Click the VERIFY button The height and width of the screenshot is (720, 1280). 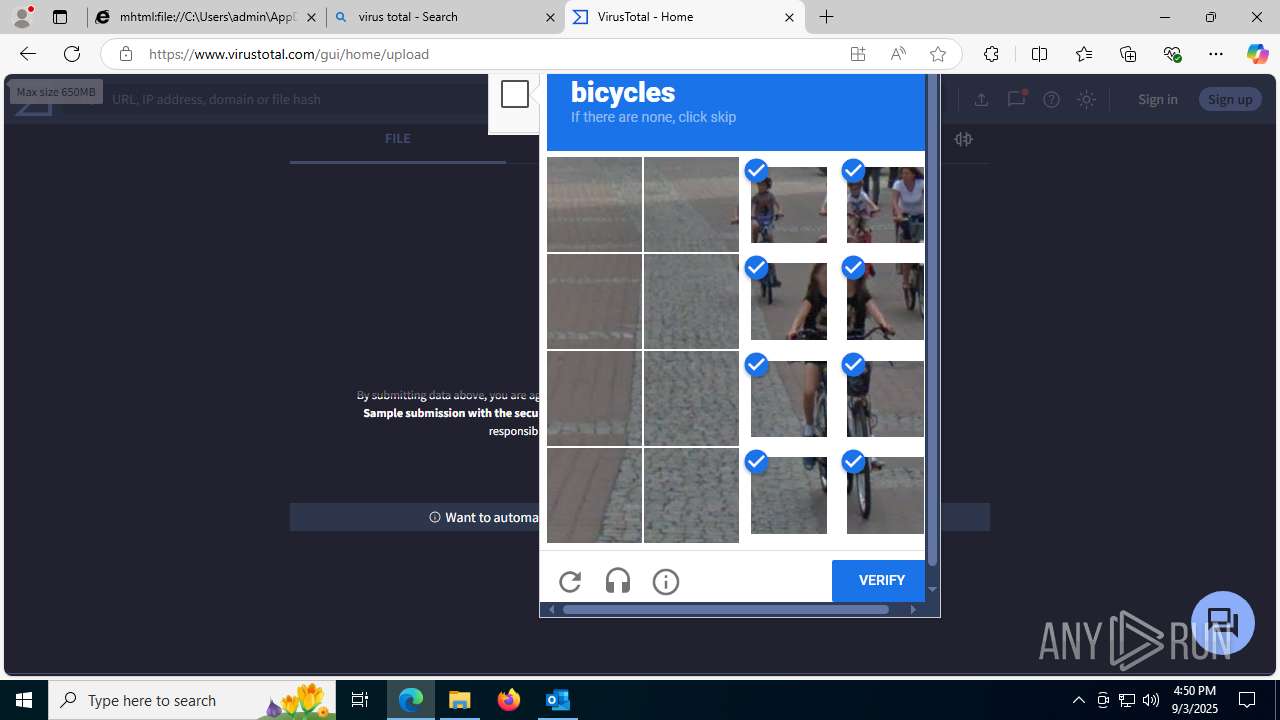pyautogui.click(x=878, y=581)
